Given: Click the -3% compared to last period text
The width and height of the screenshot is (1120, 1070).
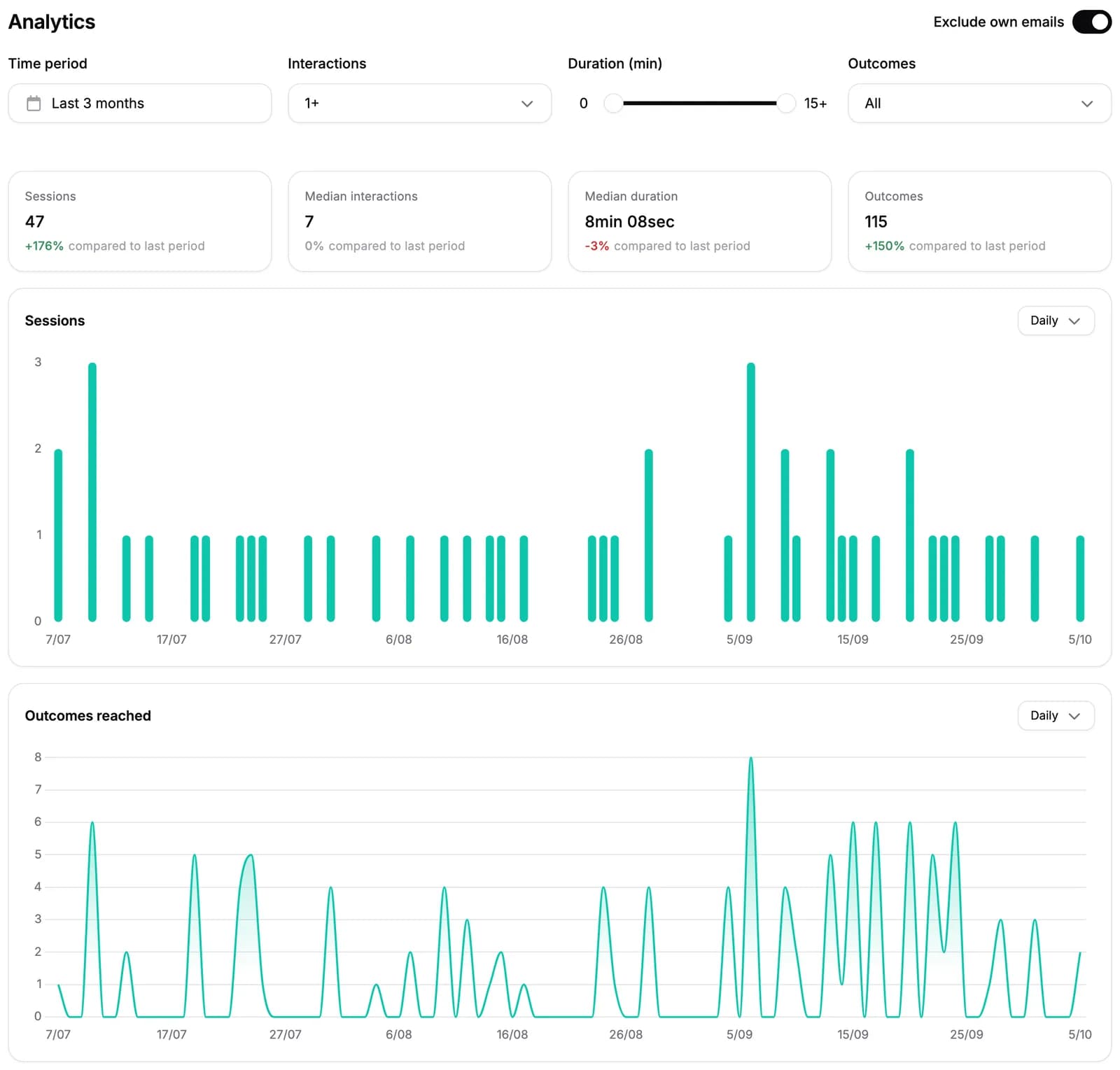Looking at the screenshot, I should click(x=667, y=246).
